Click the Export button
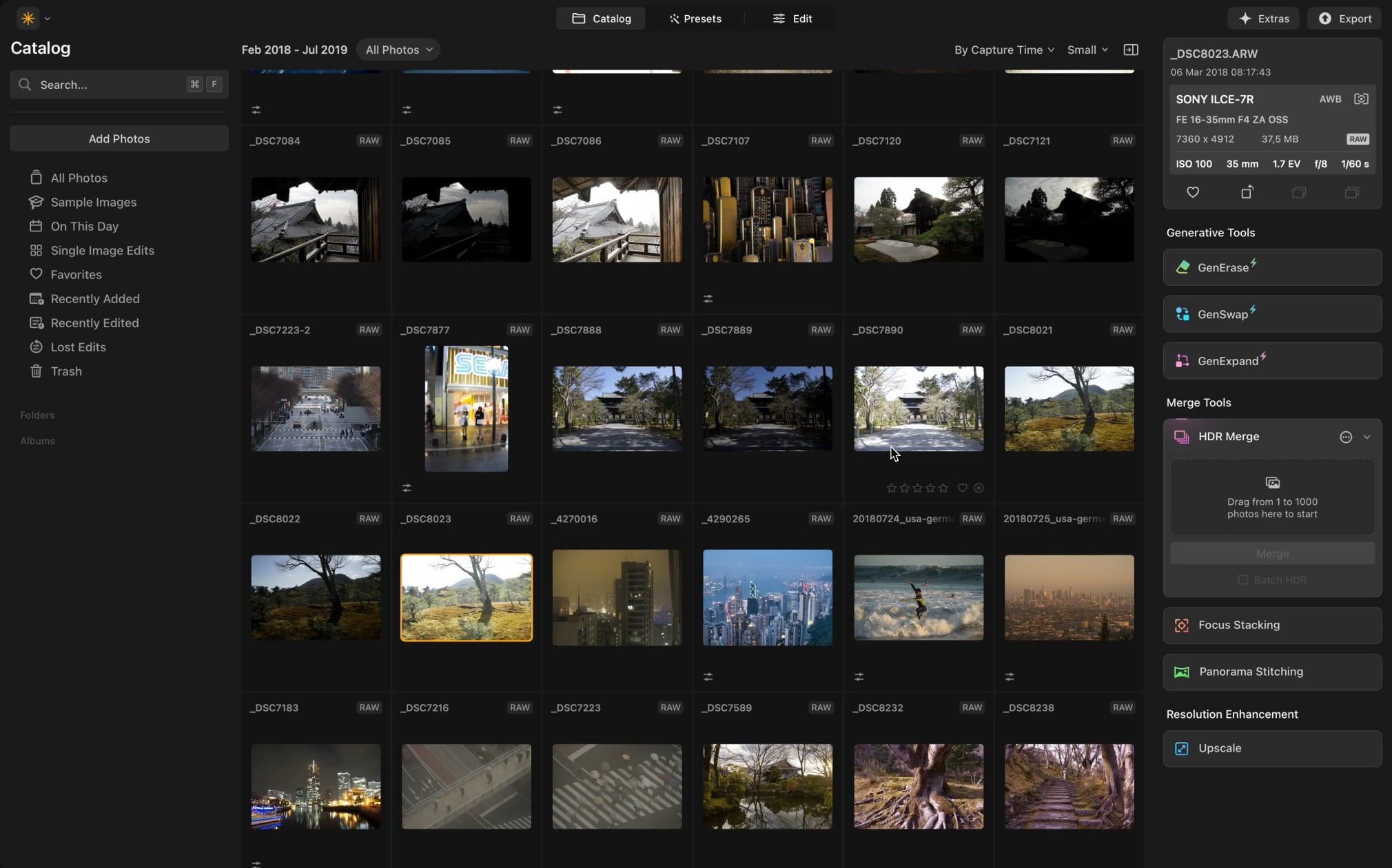The image size is (1392, 868). click(x=1344, y=19)
